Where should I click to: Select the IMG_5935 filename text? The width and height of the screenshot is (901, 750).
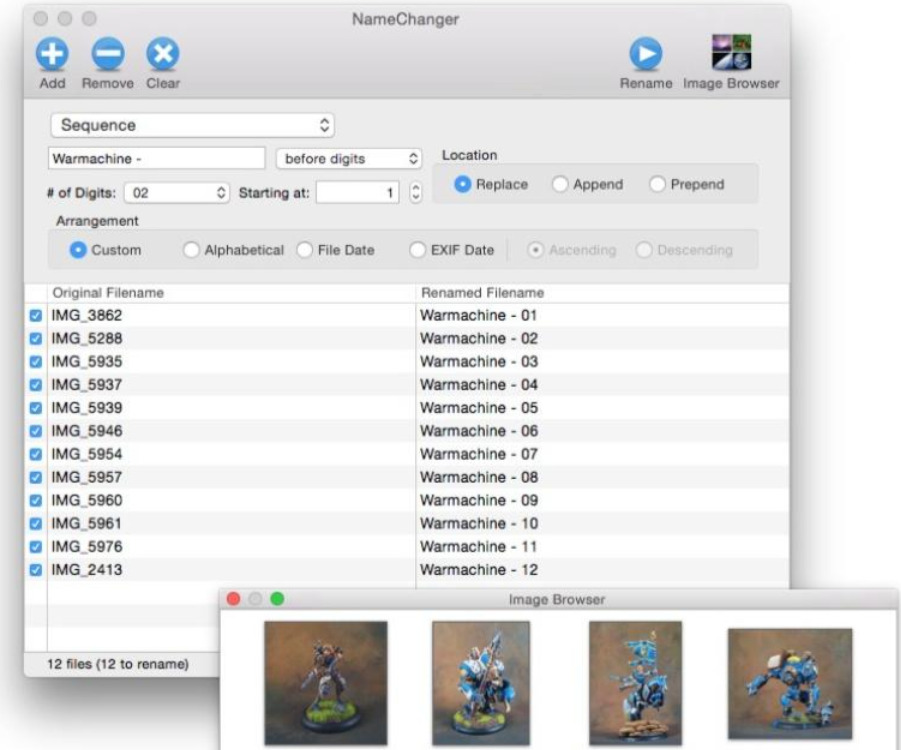pyautogui.click(x=87, y=361)
